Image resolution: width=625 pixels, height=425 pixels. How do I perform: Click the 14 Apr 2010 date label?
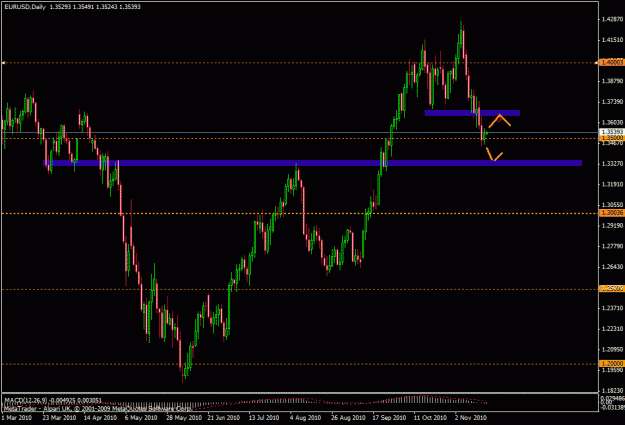pyautogui.click(x=100, y=418)
